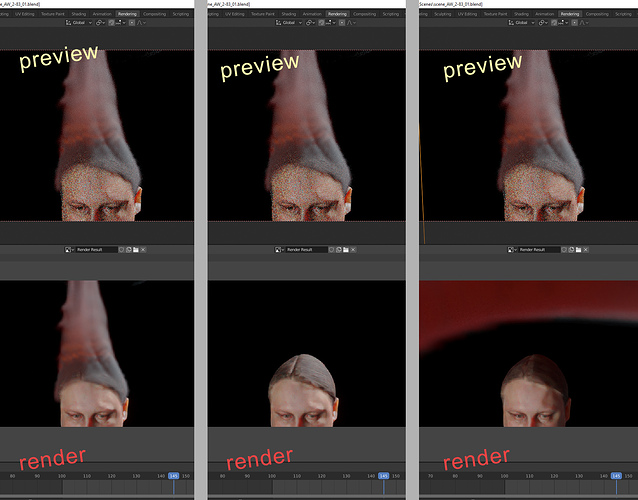The height and width of the screenshot is (500, 638).
Task: Switch to Scripting tab in middle panel
Action: tap(391, 14)
